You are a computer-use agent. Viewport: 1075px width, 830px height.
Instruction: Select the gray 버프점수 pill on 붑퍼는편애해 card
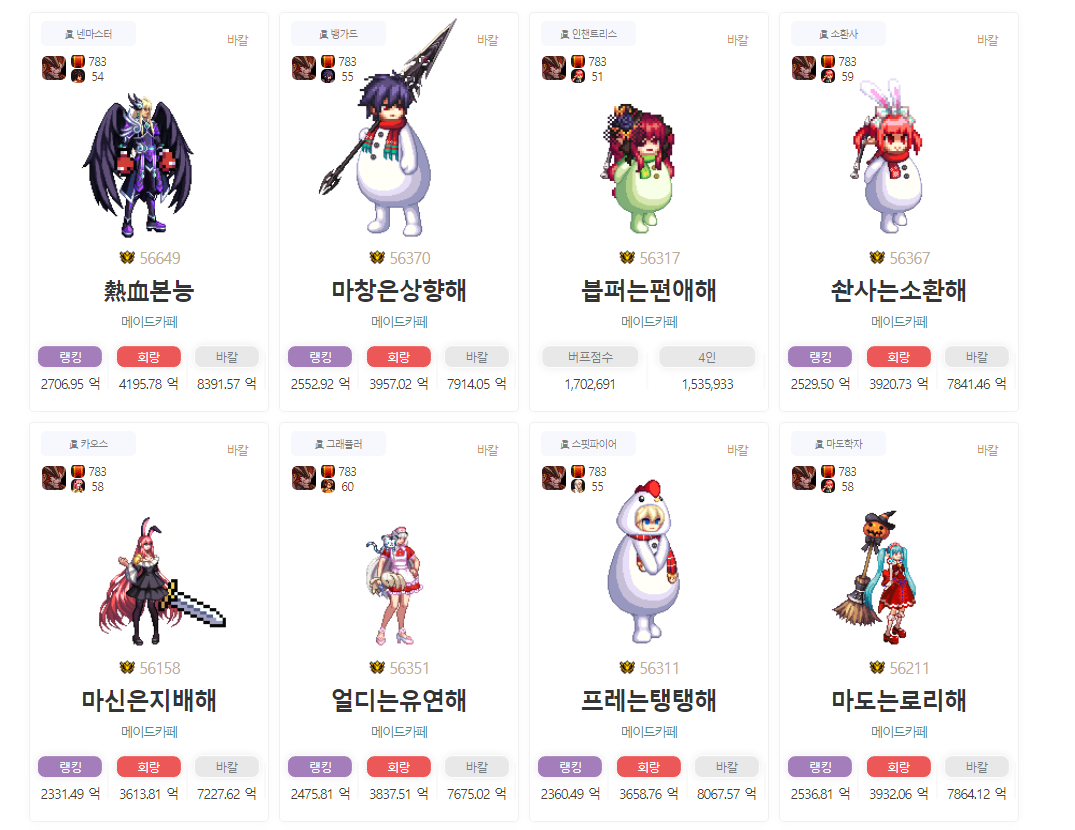coord(590,357)
